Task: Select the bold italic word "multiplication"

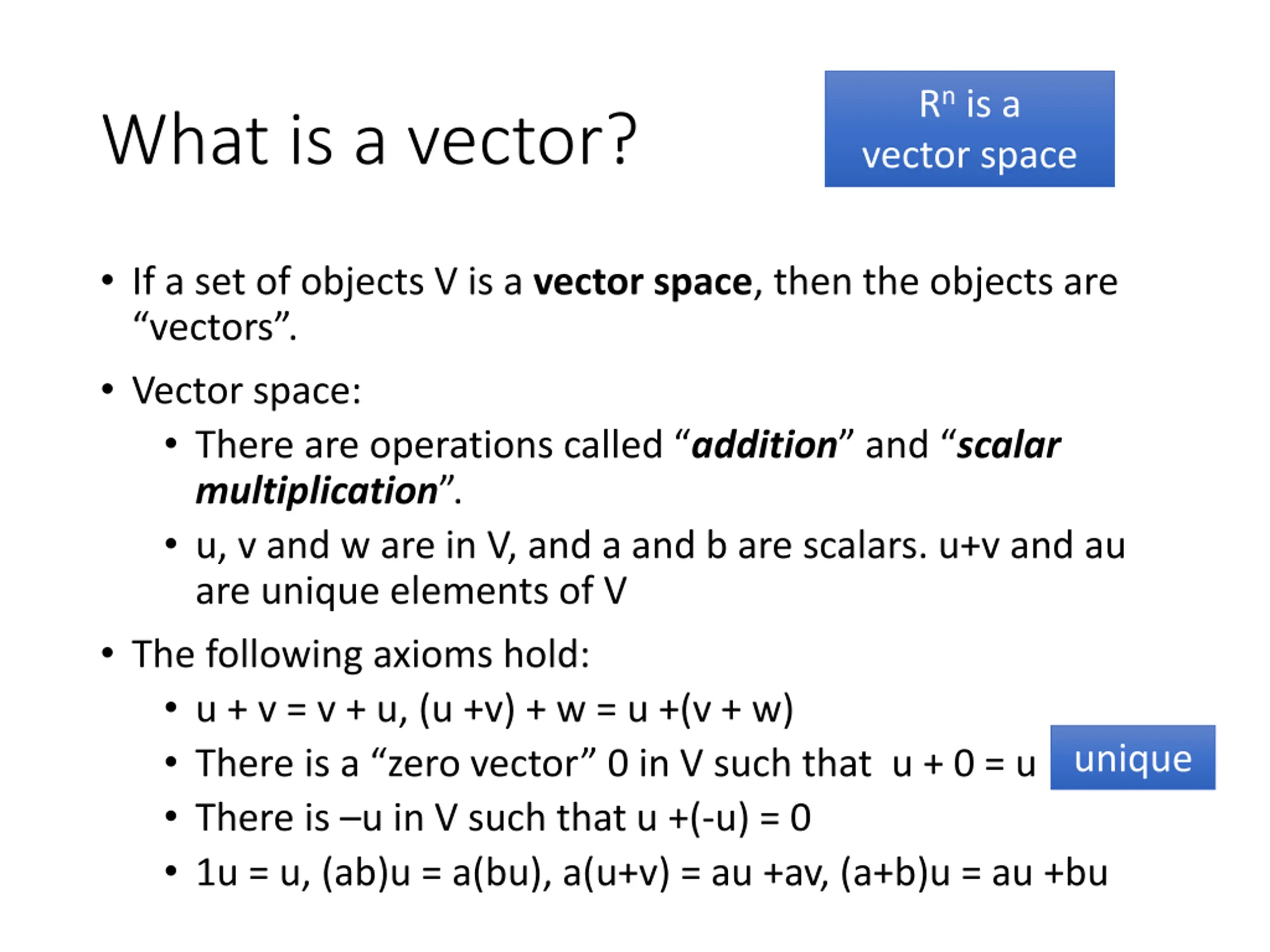Action: pos(317,491)
